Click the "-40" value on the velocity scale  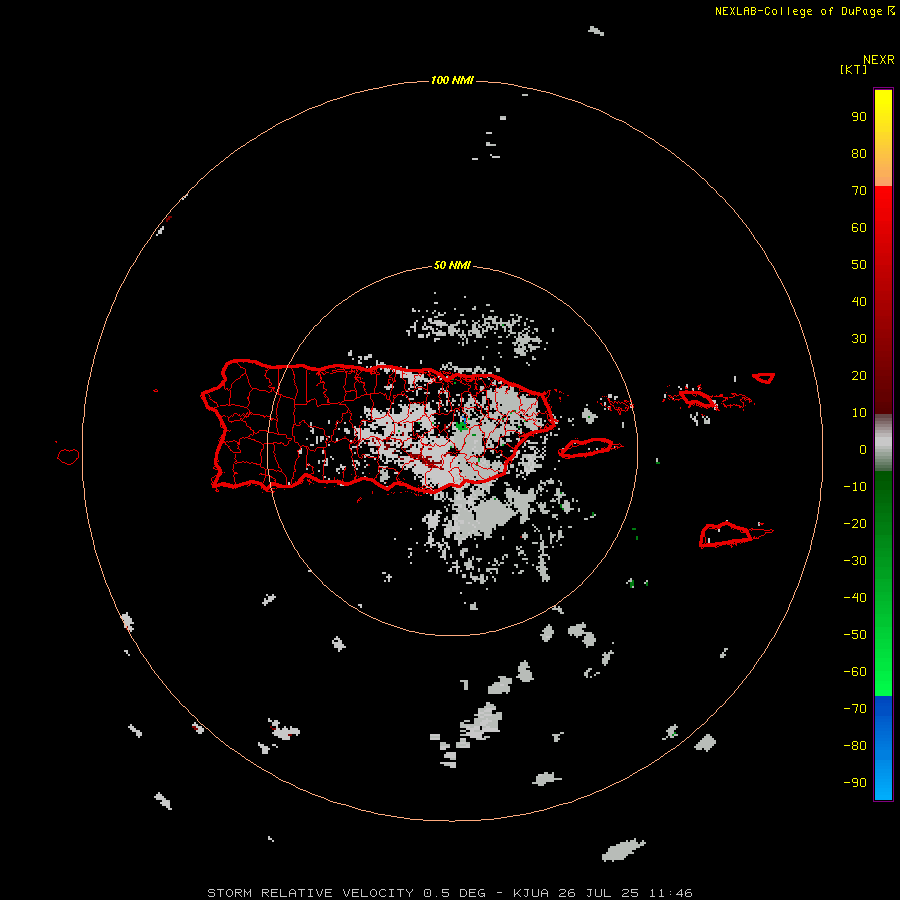click(x=855, y=598)
